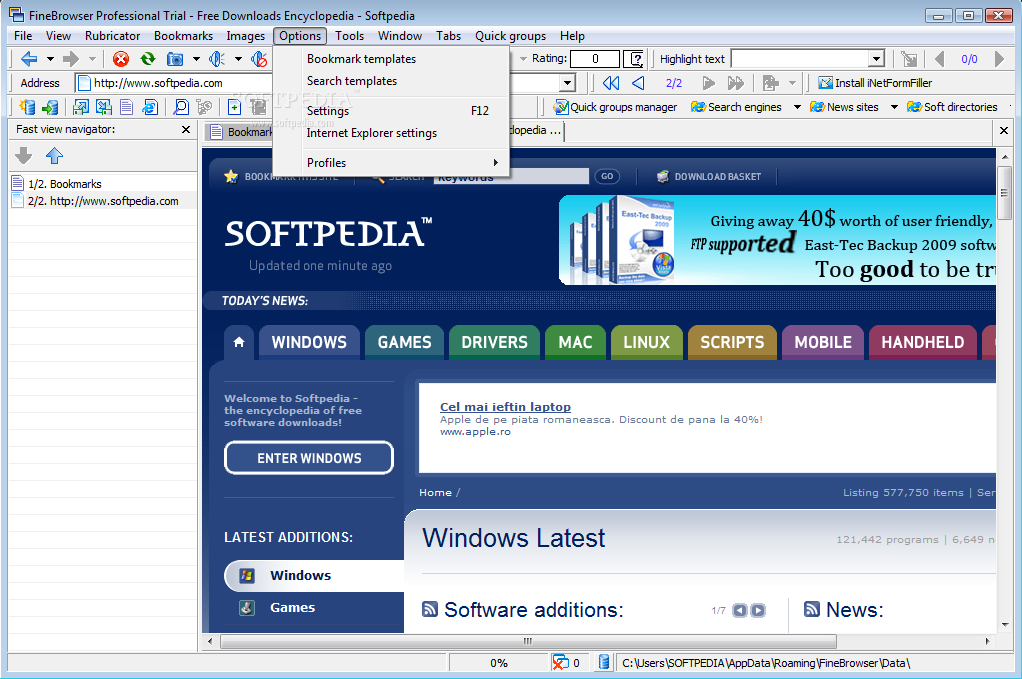This screenshot has width=1022, height=679.
Task: Open the speaker sound dropdown arrow
Action: click(x=238, y=59)
